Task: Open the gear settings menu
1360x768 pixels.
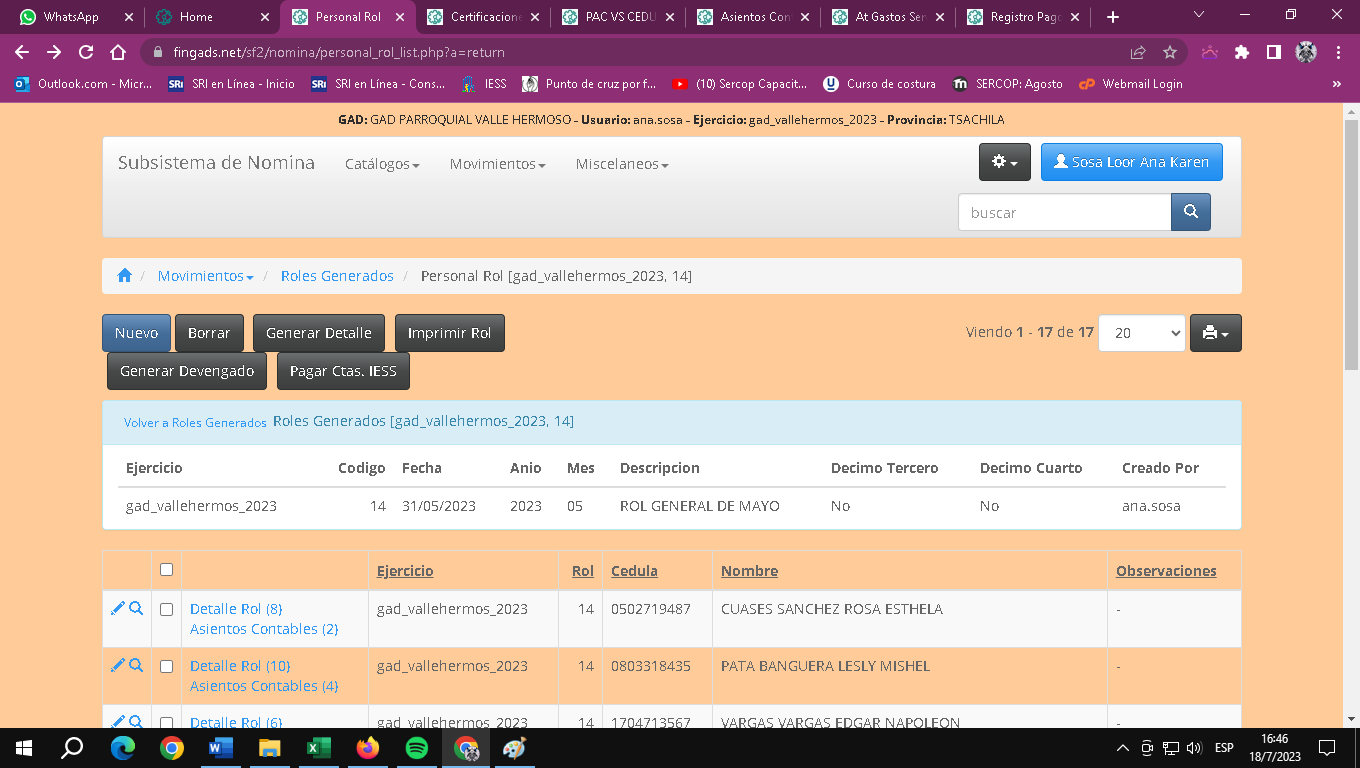Action: (1004, 162)
